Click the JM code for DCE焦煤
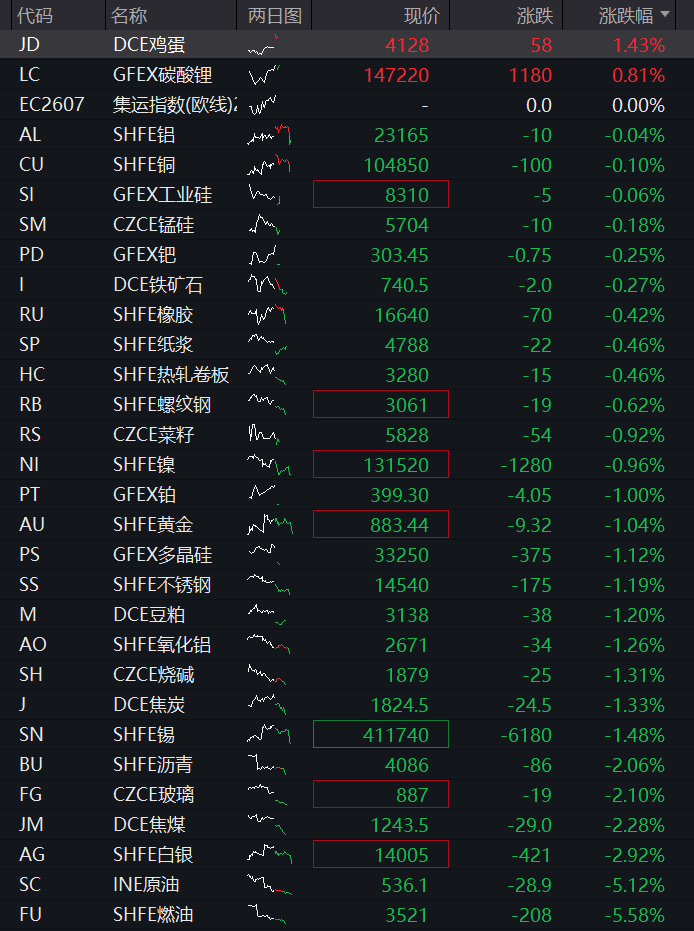The width and height of the screenshot is (694, 931). pyautogui.click(x=31, y=825)
